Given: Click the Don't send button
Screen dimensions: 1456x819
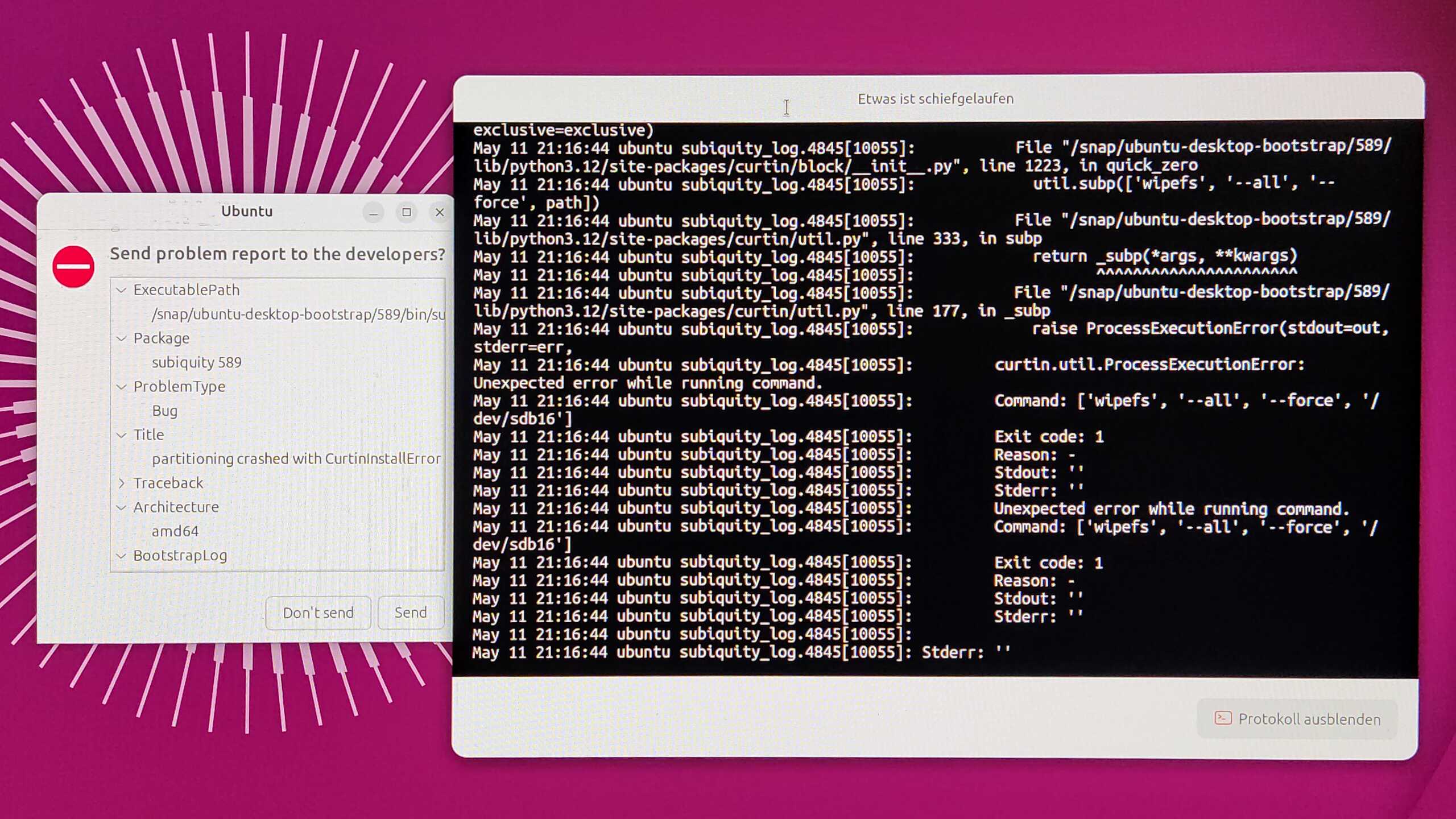Looking at the screenshot, I should coord(318,613).
